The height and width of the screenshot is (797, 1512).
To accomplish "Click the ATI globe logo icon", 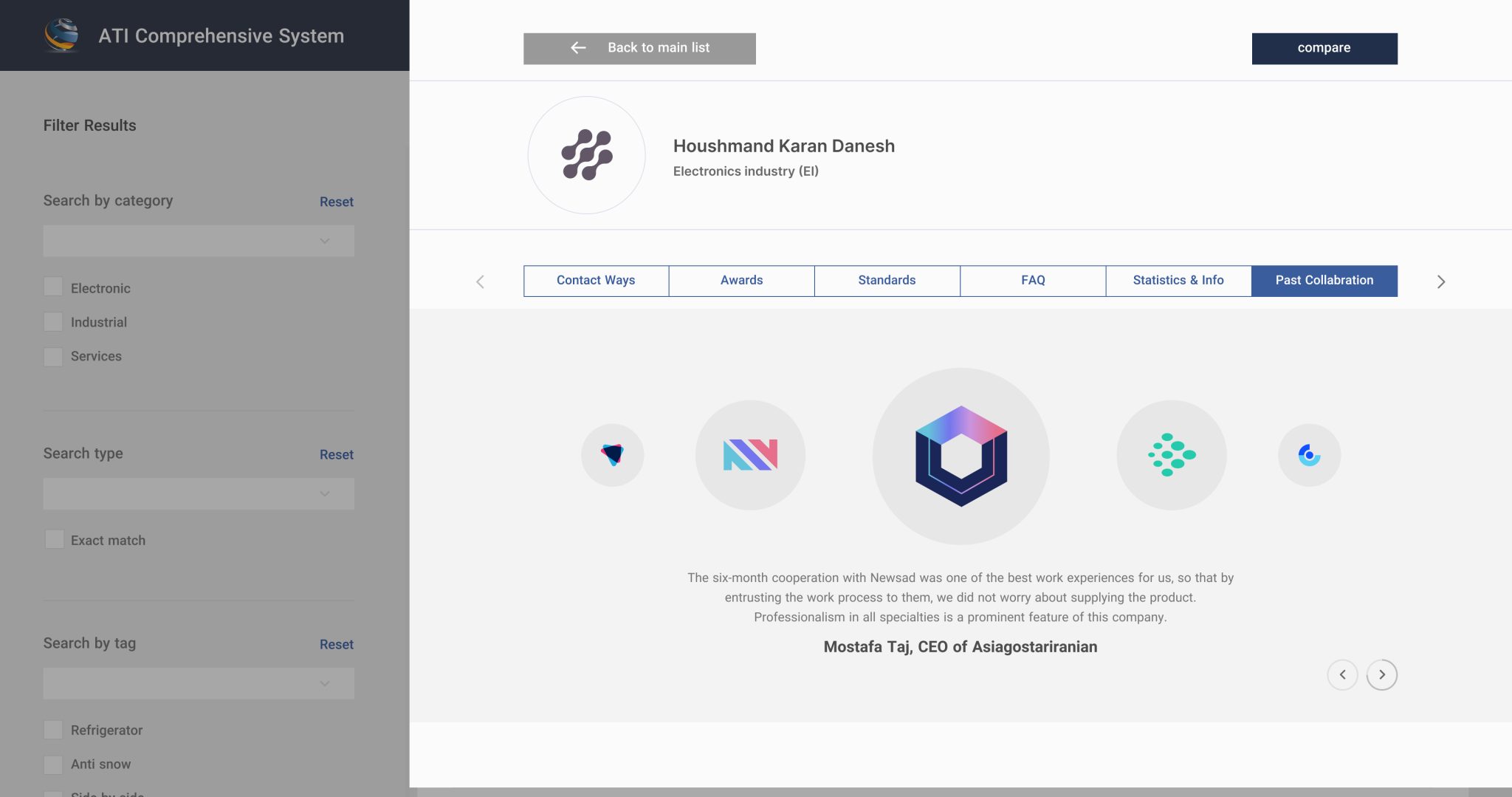I will pyautogui.click(x=61, y=35).
